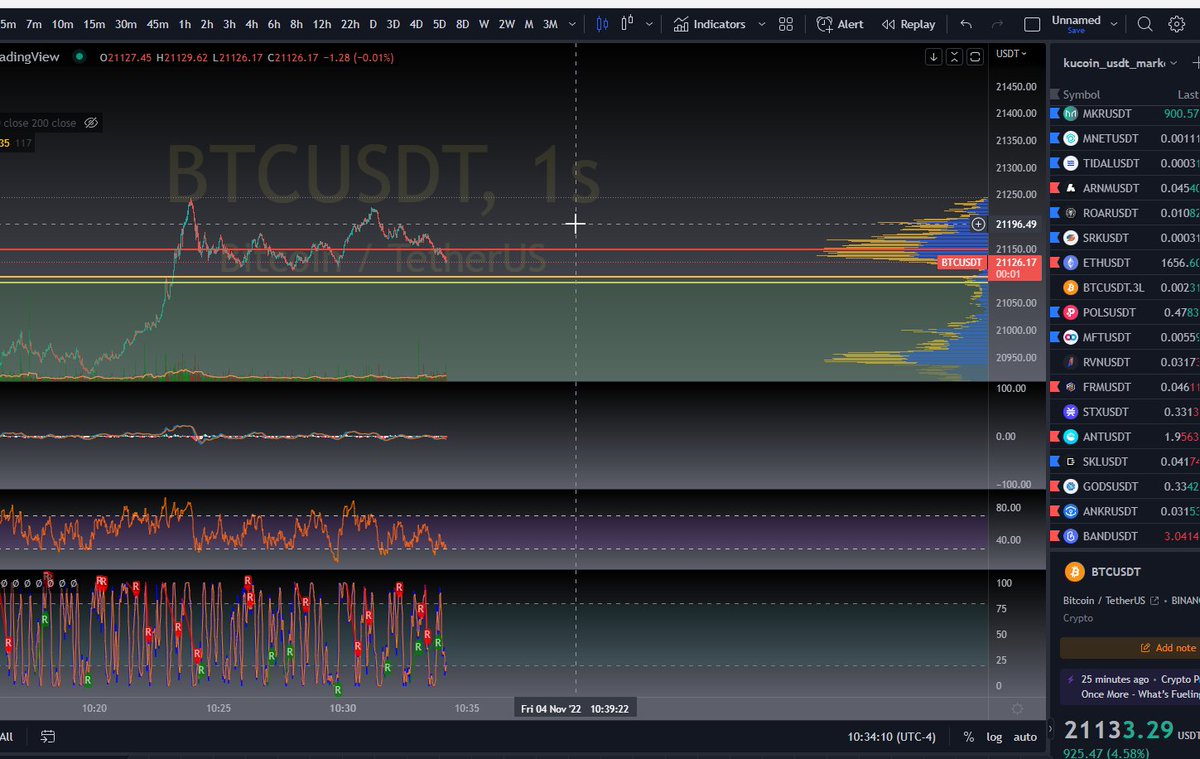This screenshot has height=759, width=1200.
Task: Toggle auto scale mode
Action: tap(1025, 737)
